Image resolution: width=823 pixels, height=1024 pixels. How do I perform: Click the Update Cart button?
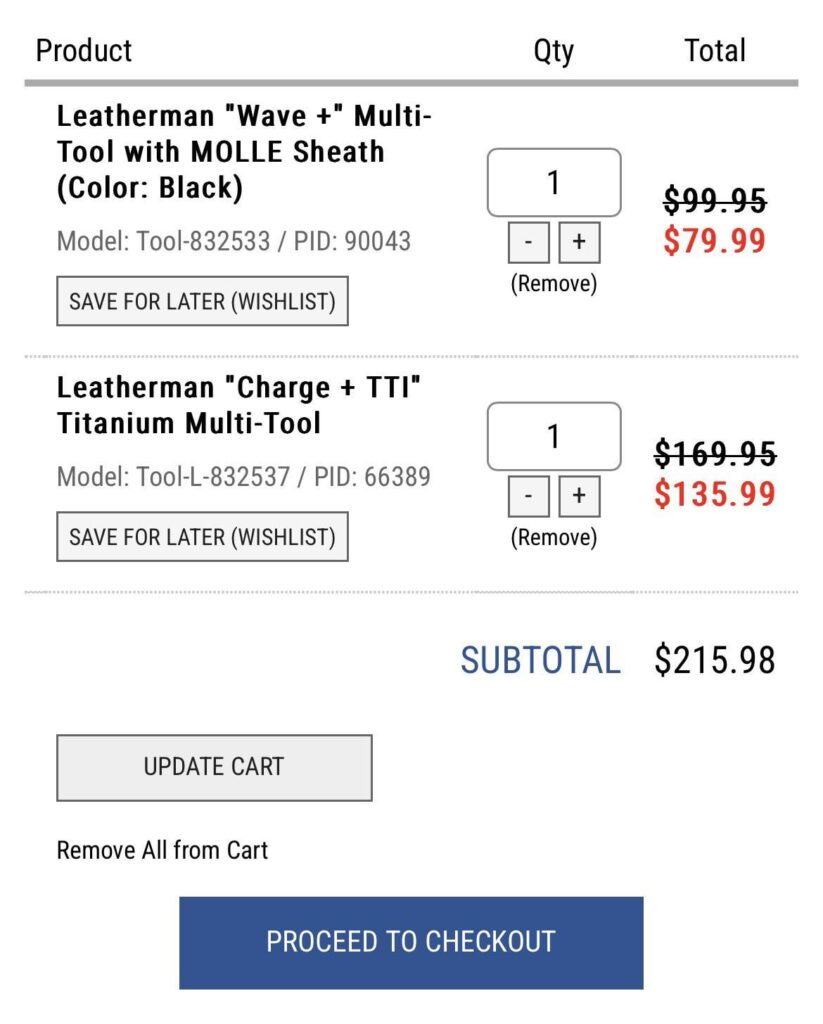pyautogui.click(x=215, y=767)
